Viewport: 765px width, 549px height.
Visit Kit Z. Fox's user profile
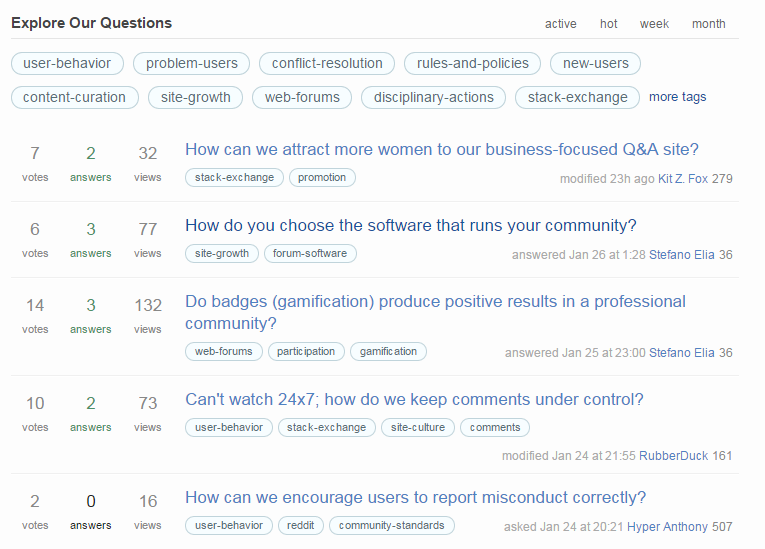click(683, 179)
